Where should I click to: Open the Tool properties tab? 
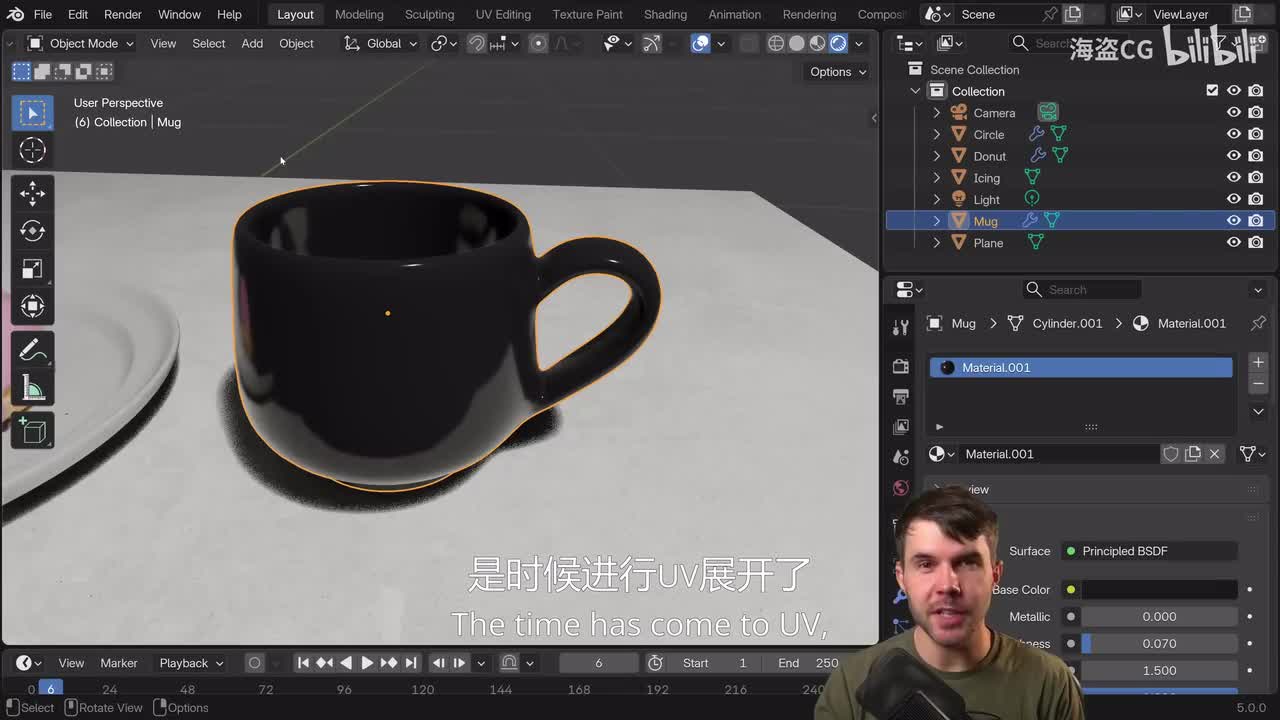point(901,327)
